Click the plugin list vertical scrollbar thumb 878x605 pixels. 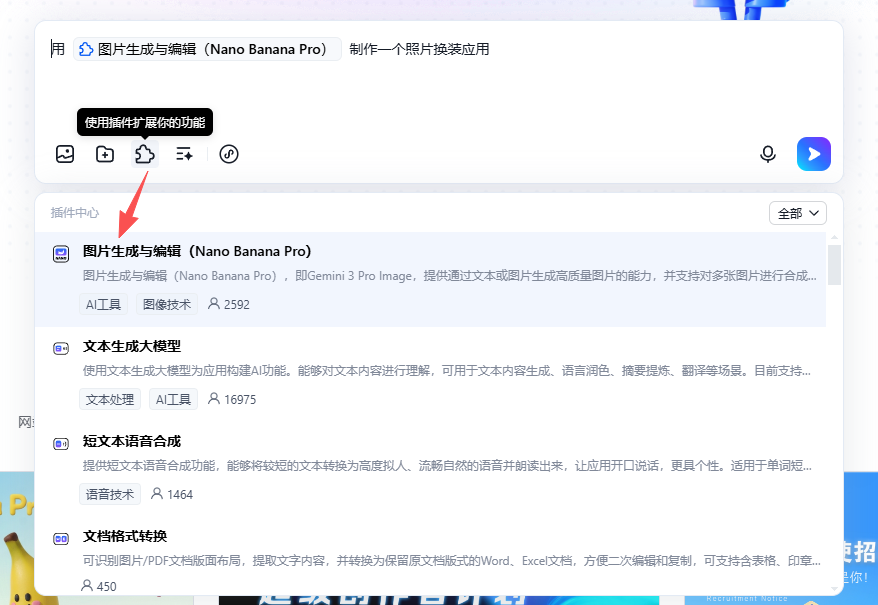coord(834,264)
